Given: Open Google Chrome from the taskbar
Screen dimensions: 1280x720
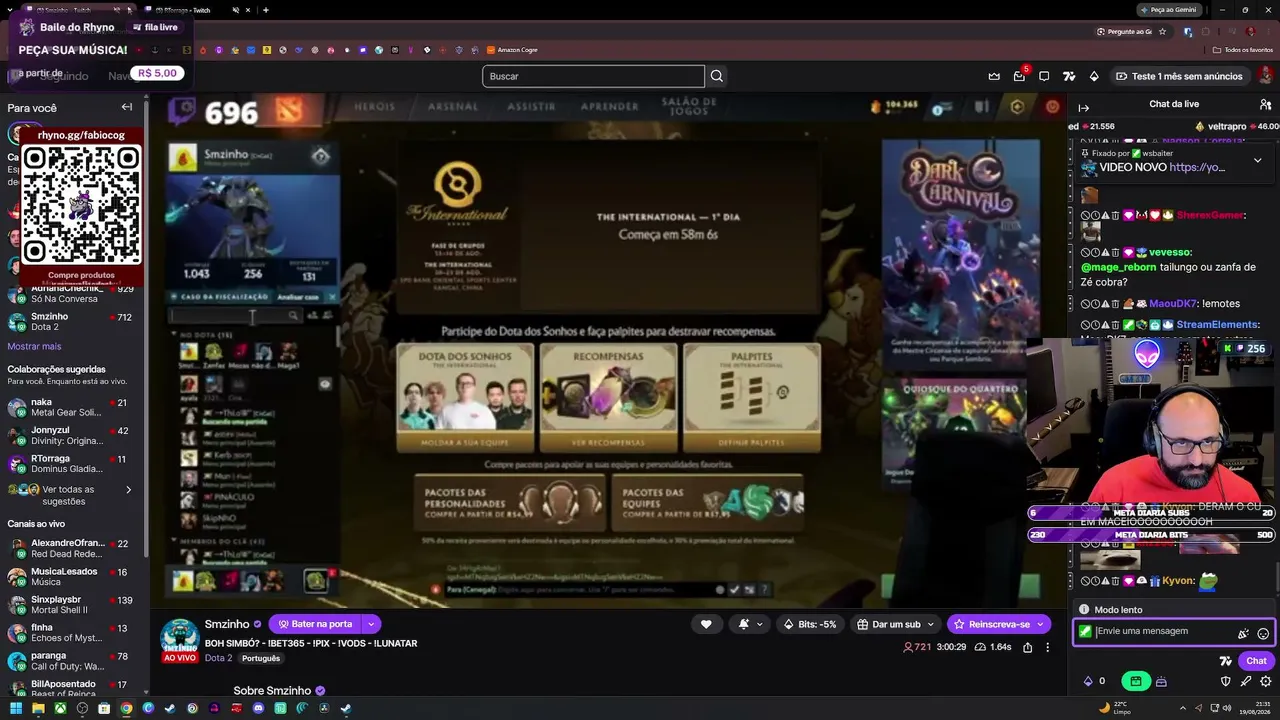Looking at the screenshot, I should point(126,708).
